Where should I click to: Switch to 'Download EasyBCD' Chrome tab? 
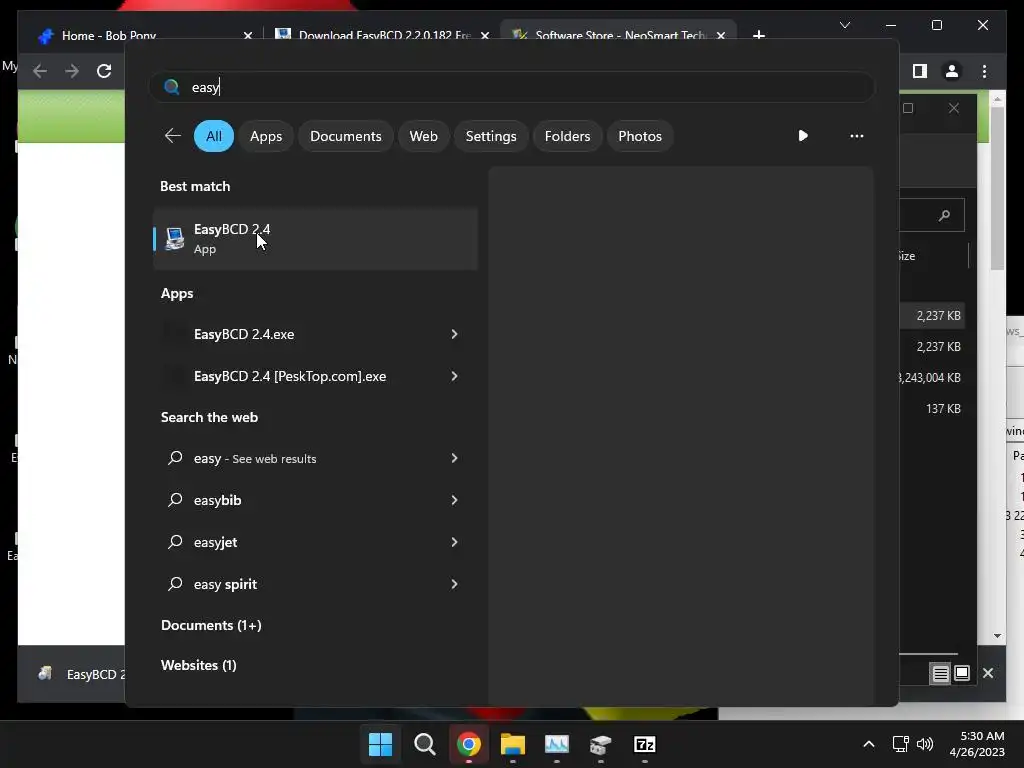[384, 35]
